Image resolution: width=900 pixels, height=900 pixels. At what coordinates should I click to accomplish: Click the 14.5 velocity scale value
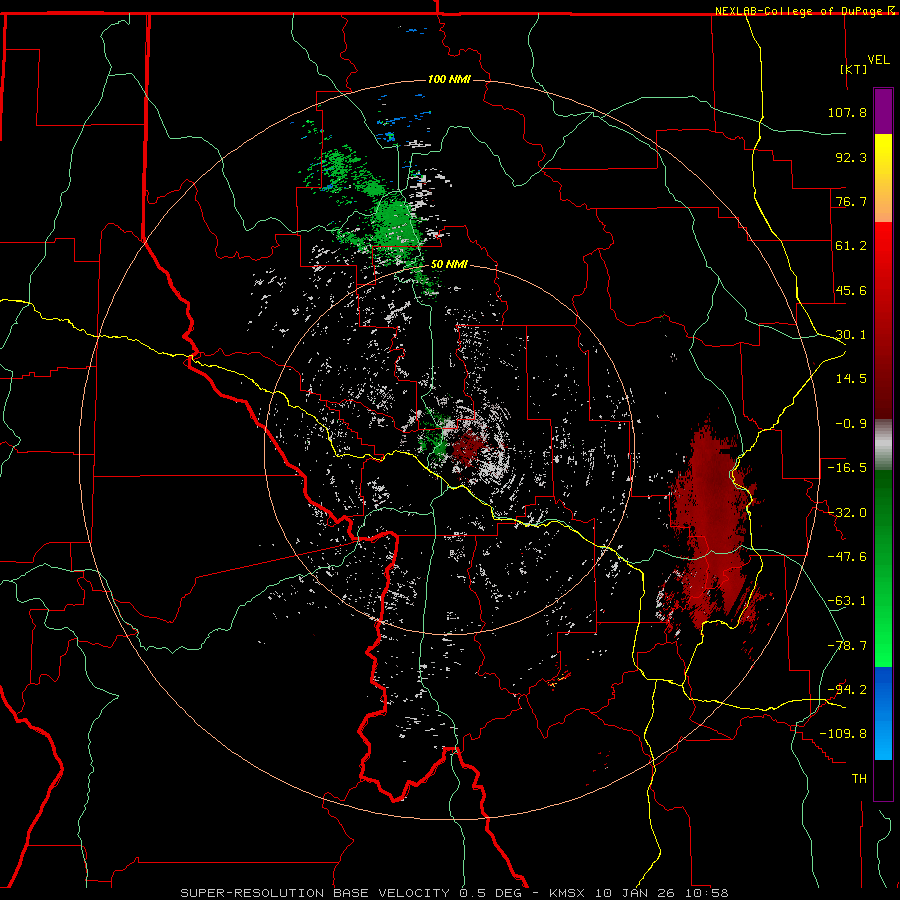[851, 379]
